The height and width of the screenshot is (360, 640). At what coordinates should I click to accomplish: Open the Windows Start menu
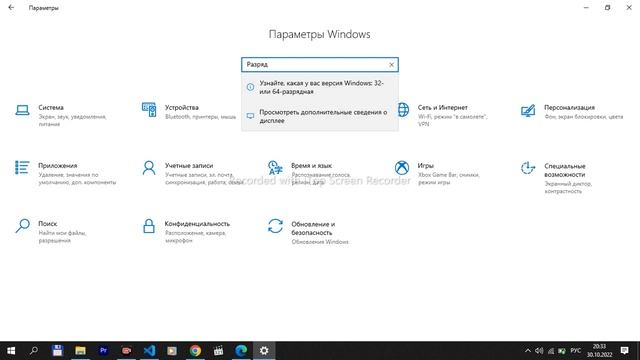tap(11, 351)
